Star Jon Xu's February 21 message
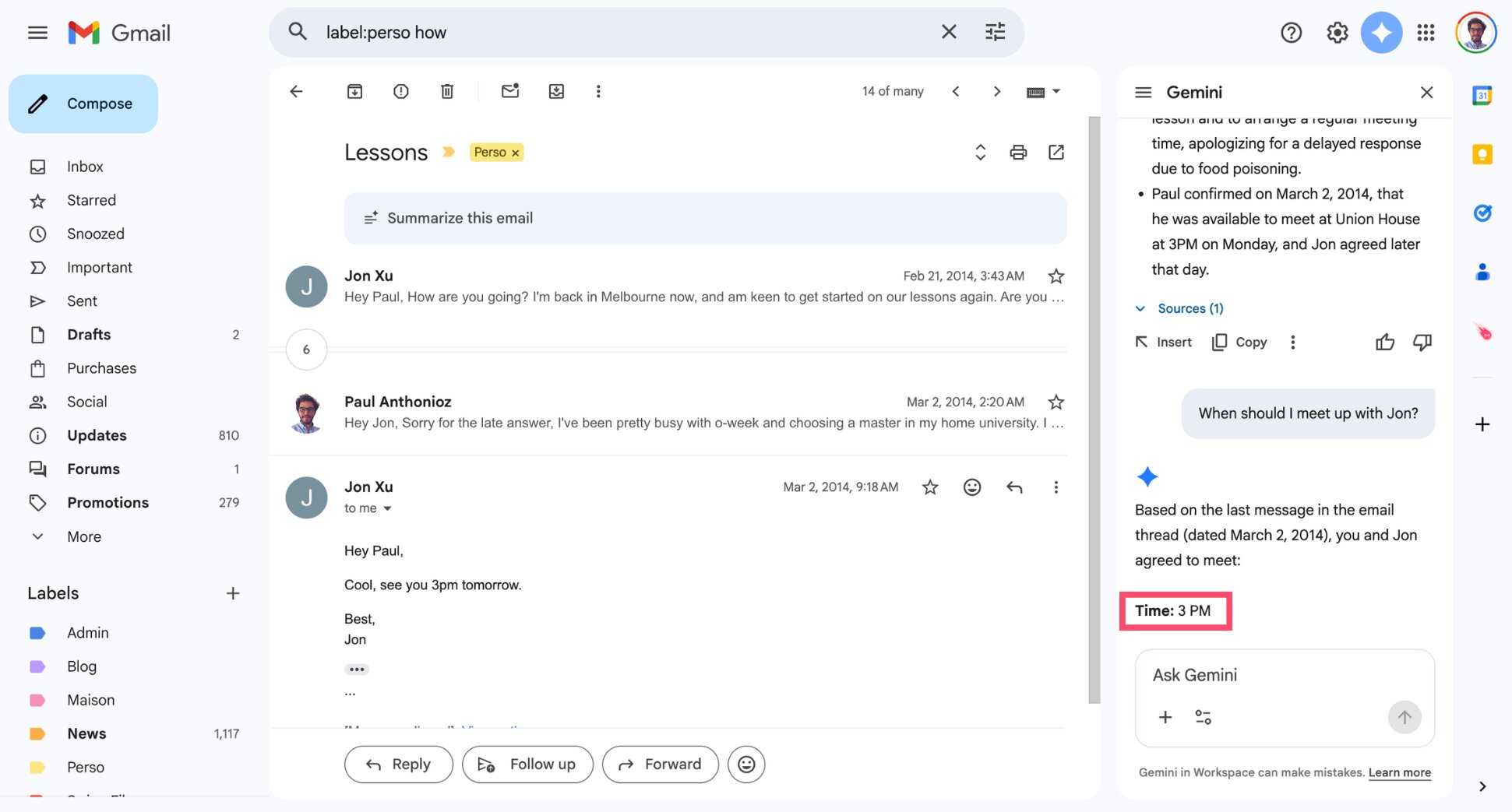The width and height of the screenshot is (1512, 812). (1056, 276)
